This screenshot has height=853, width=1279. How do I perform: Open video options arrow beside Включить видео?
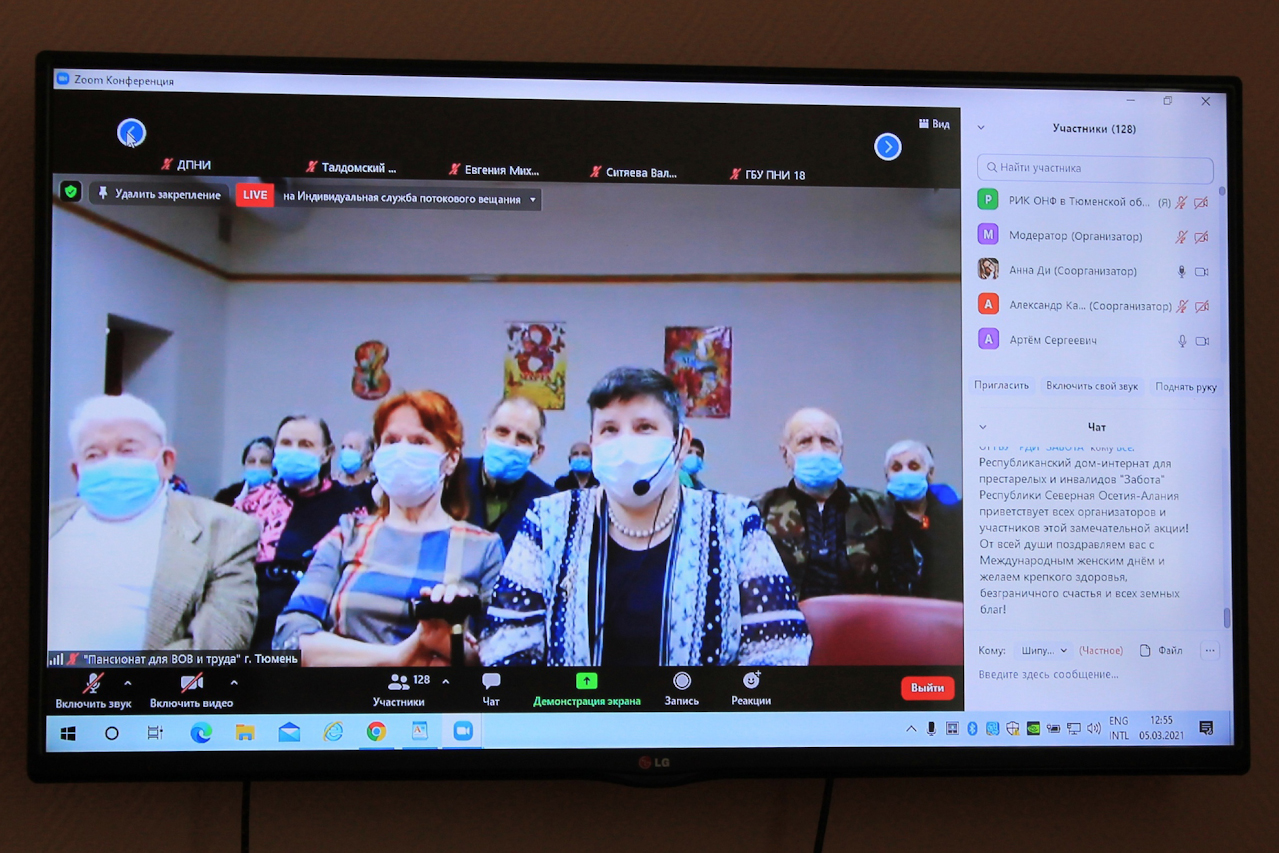(234, 684)
